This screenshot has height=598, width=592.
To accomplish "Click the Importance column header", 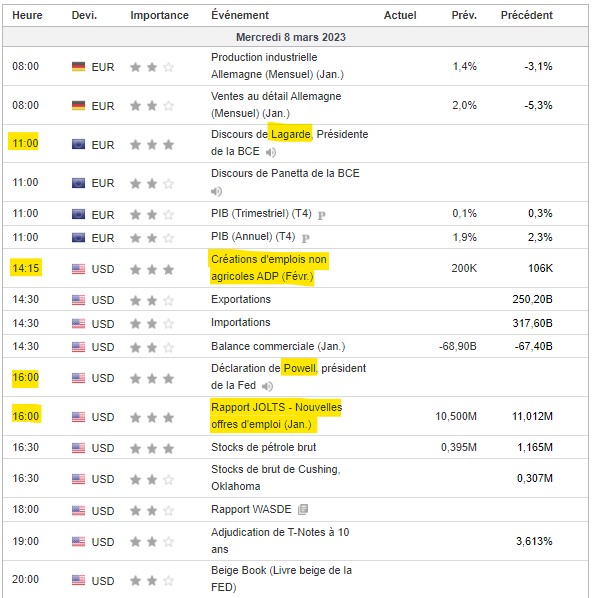I will coord(159,15).
